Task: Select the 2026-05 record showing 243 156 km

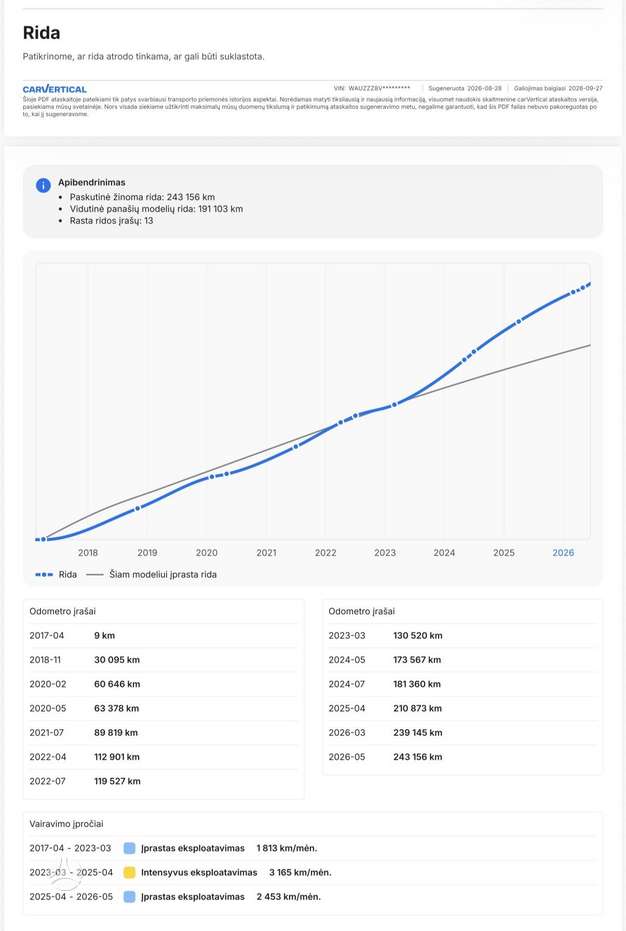Action: [x=462, y=757]
